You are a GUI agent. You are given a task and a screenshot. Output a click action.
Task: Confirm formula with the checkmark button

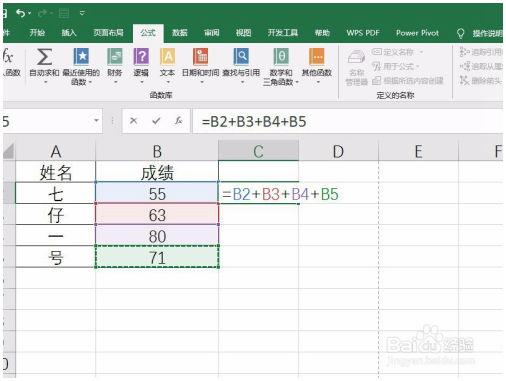156,121
